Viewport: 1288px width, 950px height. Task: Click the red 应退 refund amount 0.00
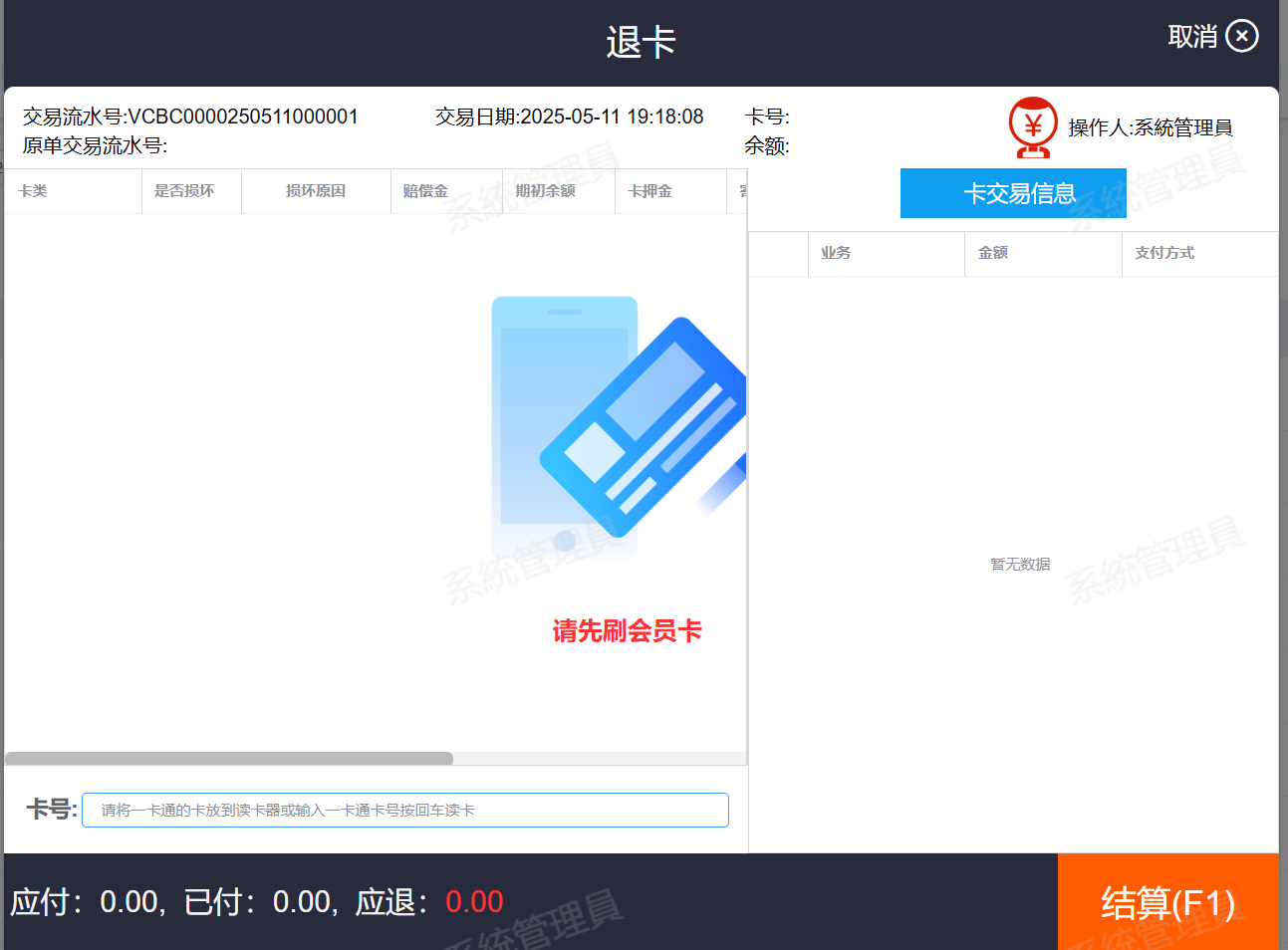pyautogui.click(x=474, y=902)
